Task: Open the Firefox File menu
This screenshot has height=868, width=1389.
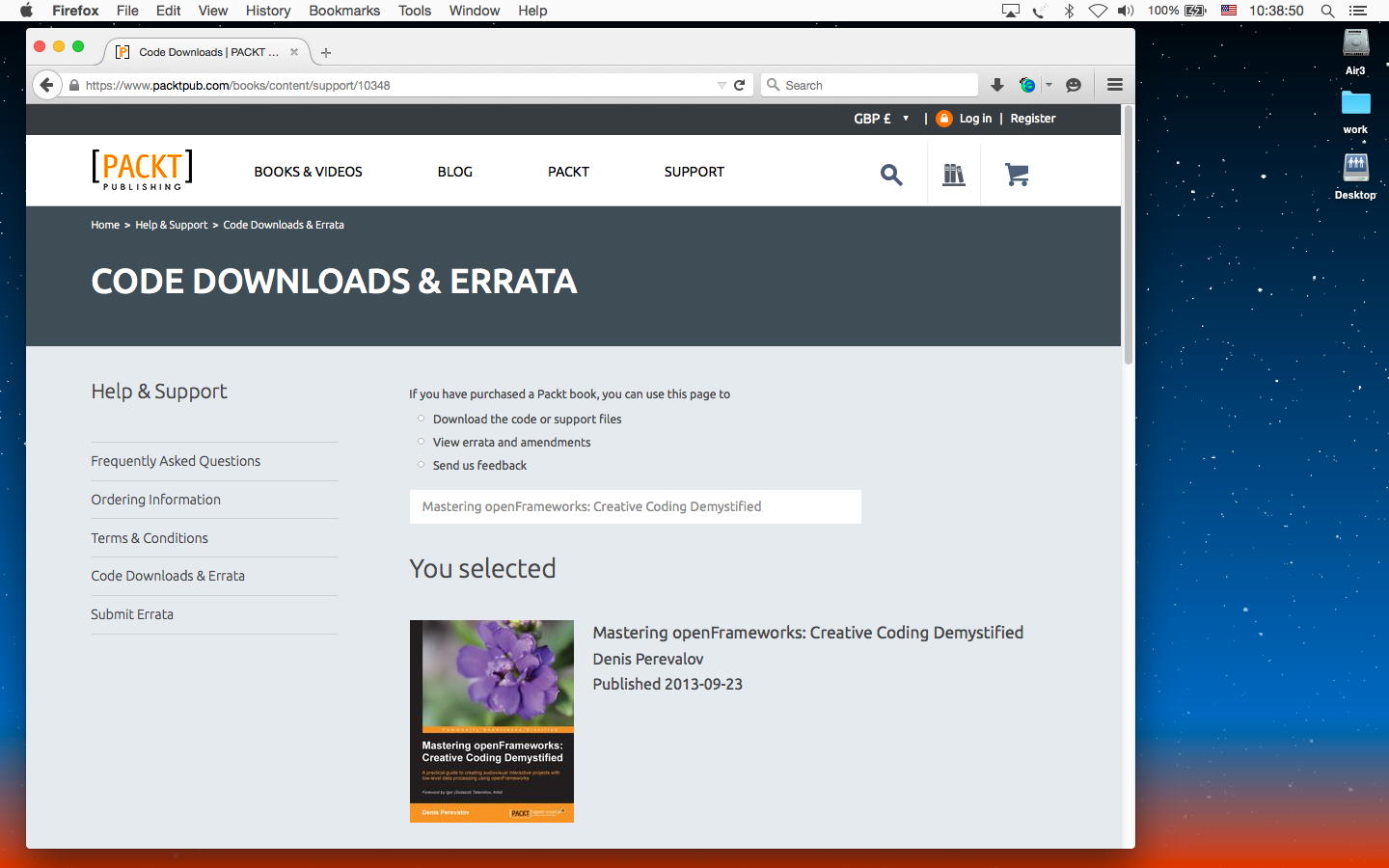Action: click(x=127, y=11)
